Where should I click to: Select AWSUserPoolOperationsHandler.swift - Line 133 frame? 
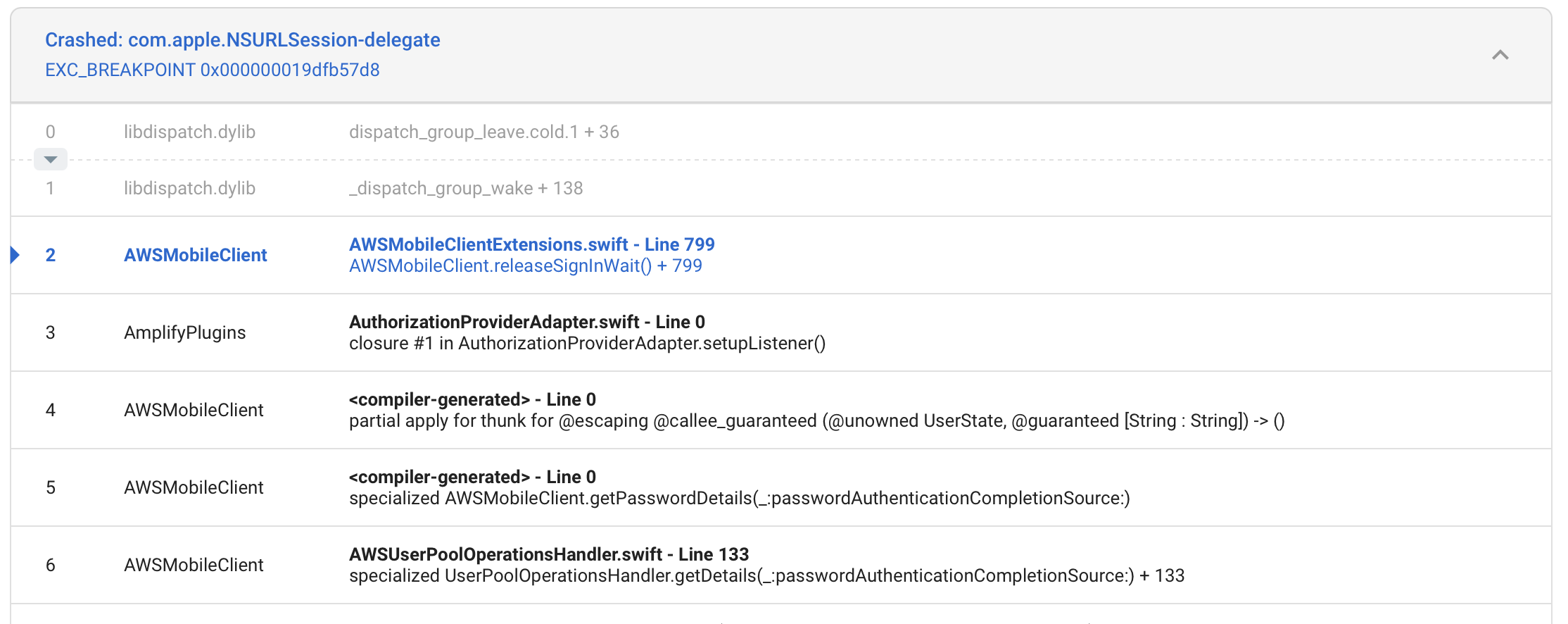click(x=781, y=565)
